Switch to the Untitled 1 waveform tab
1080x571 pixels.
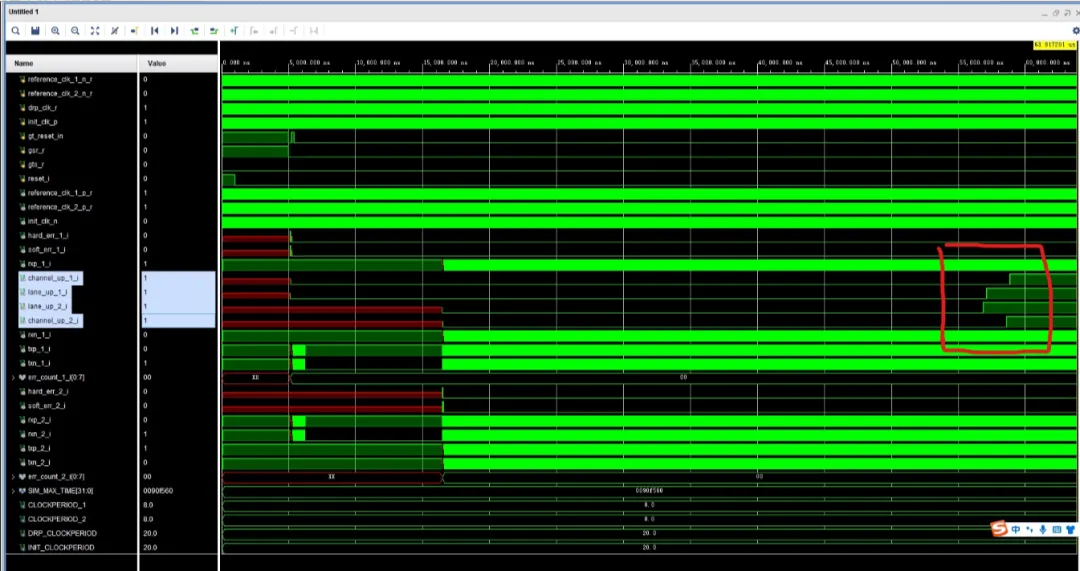[23, 12]
